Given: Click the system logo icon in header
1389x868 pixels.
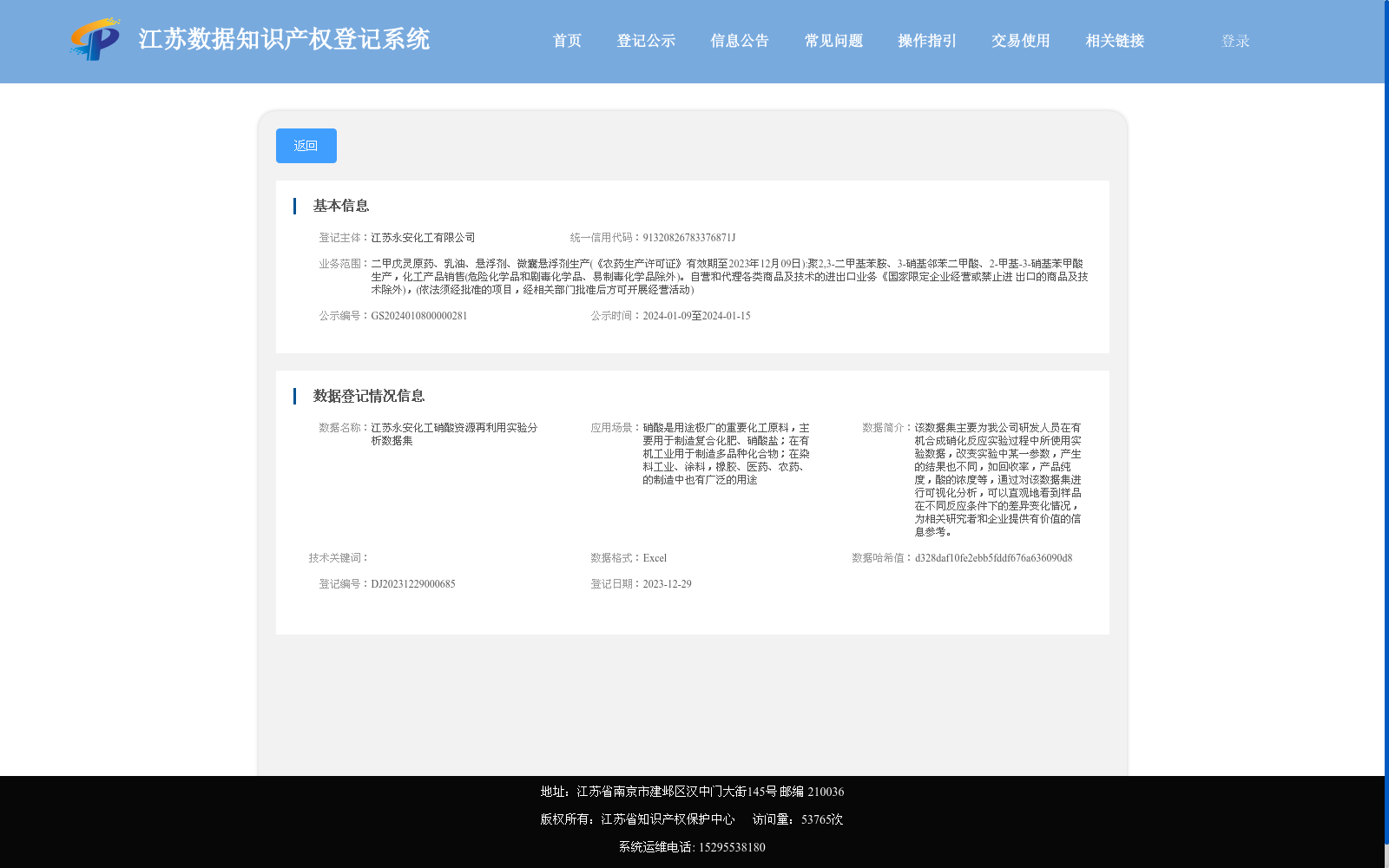Looking at the screenshot, I should [95, 39].
